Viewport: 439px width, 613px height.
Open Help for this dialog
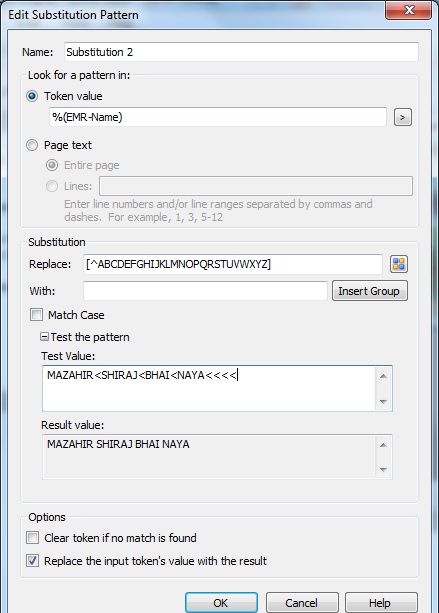(381, 602)
